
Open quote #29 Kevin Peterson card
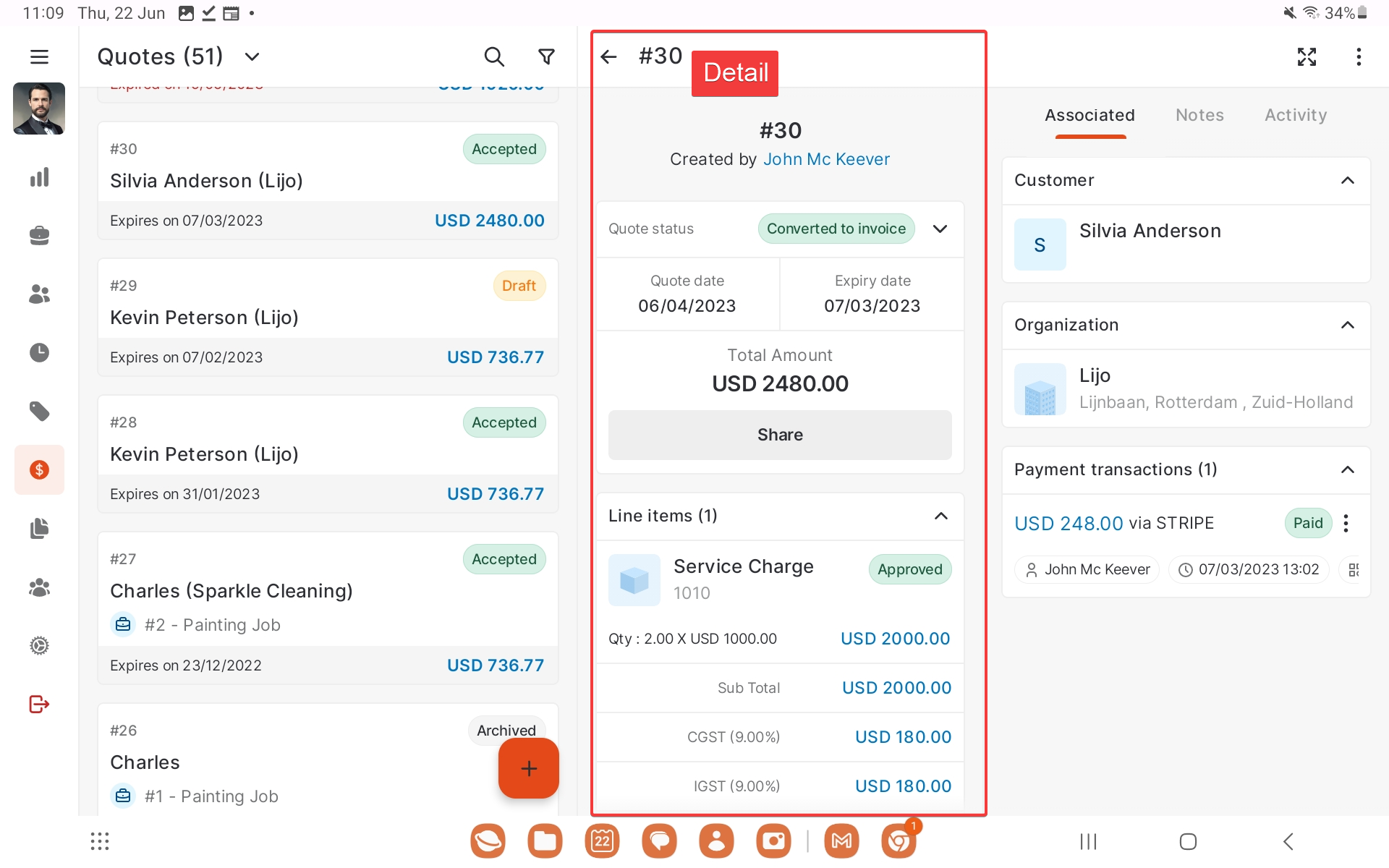point(328,317)
